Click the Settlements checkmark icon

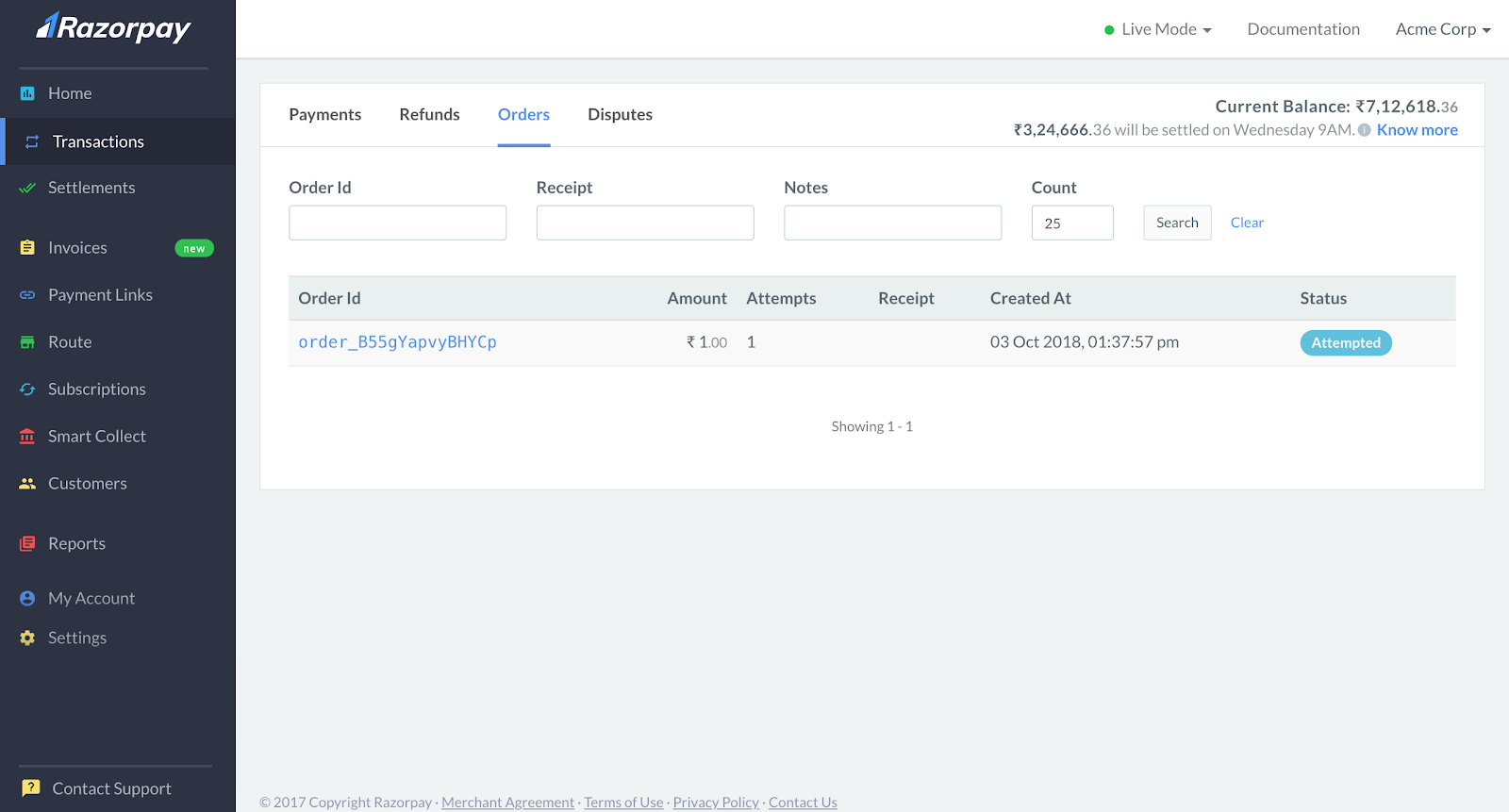click(x=27, y=188)
